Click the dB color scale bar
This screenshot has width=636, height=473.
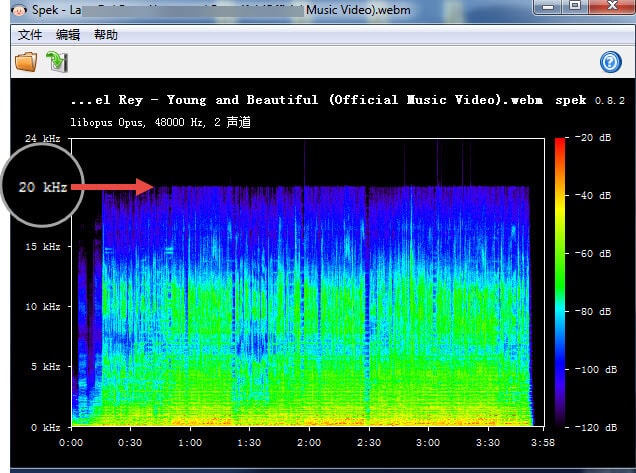click(560, 280)
